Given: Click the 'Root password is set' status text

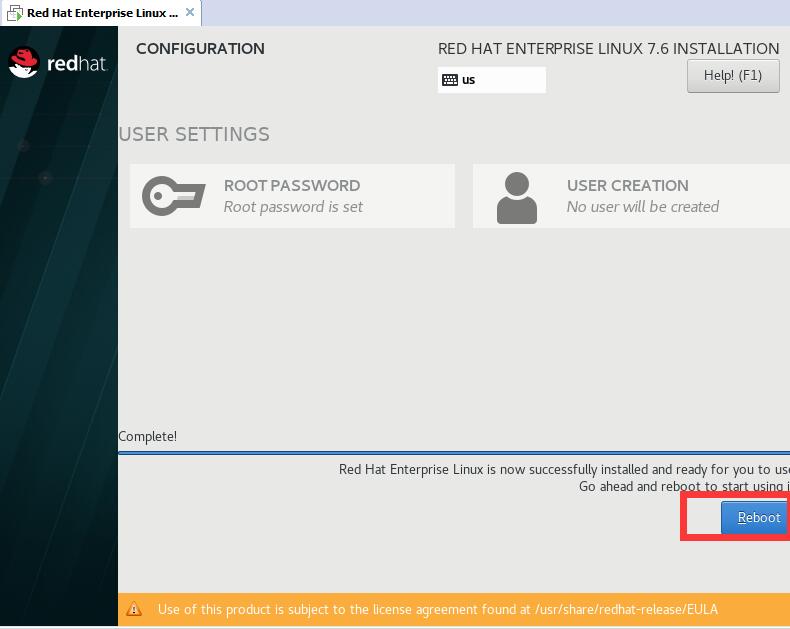Looking at the screenshot, I should [x=293, y=207].
